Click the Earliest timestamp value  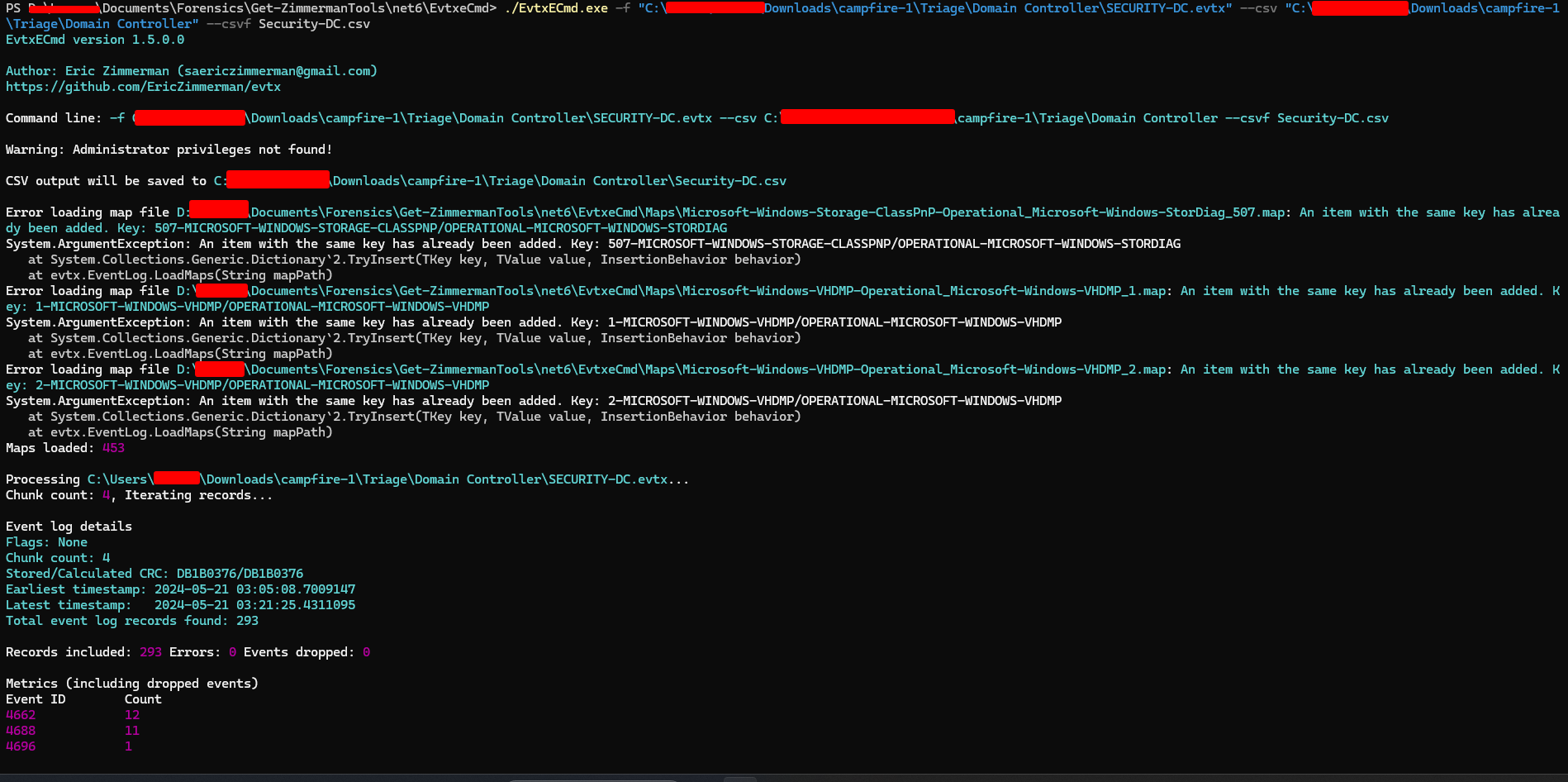point(254,589)
